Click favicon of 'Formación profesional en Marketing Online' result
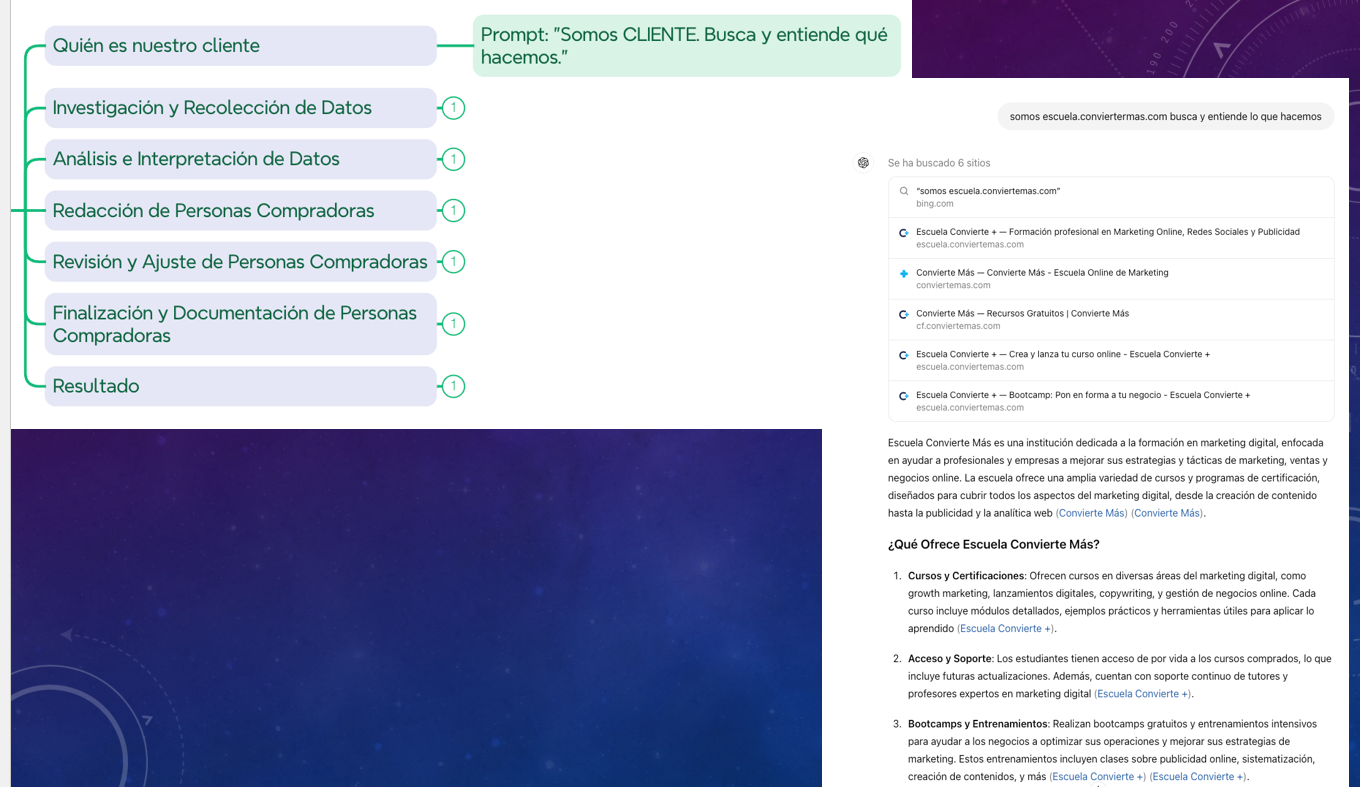Image resolution: width=1360 pixels, height=787 pixels. pos(904,232)
